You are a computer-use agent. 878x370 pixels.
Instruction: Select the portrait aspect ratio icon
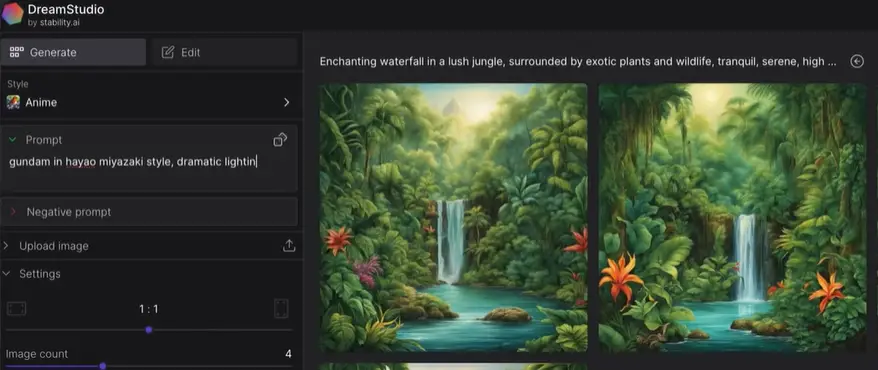tap(281, 308)
